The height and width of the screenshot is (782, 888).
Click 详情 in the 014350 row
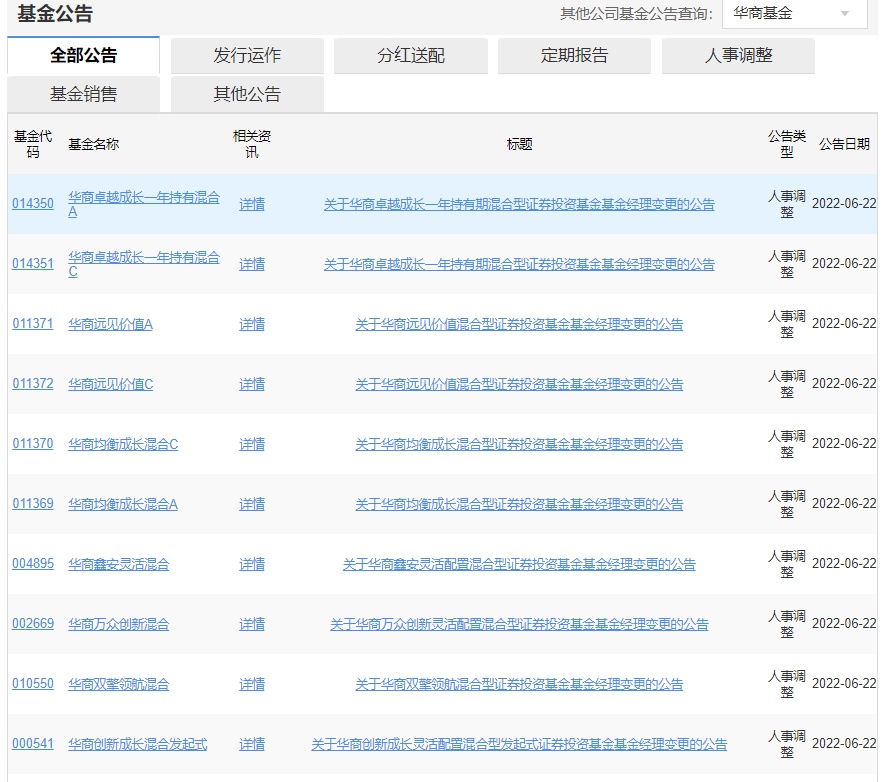click(252, 204)
